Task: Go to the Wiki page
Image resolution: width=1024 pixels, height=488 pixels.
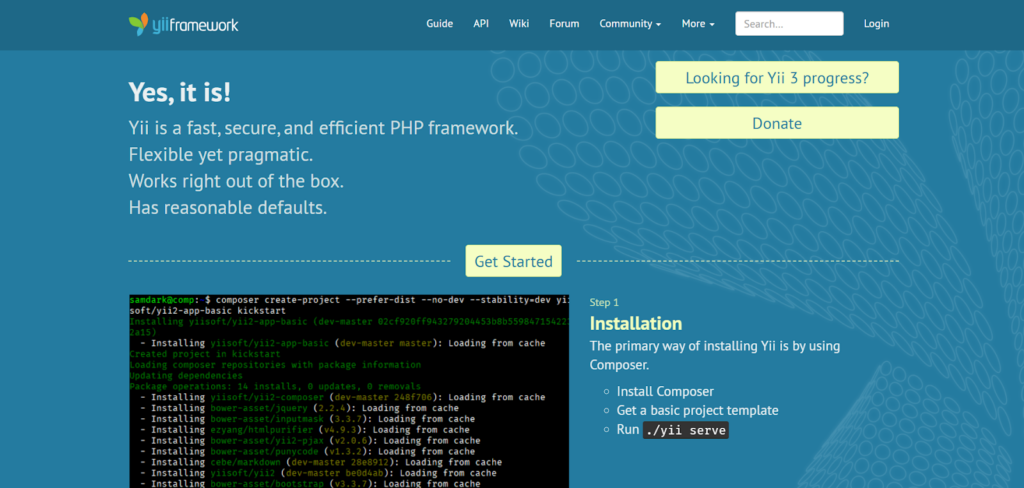Action: click(x=519, y=24)
